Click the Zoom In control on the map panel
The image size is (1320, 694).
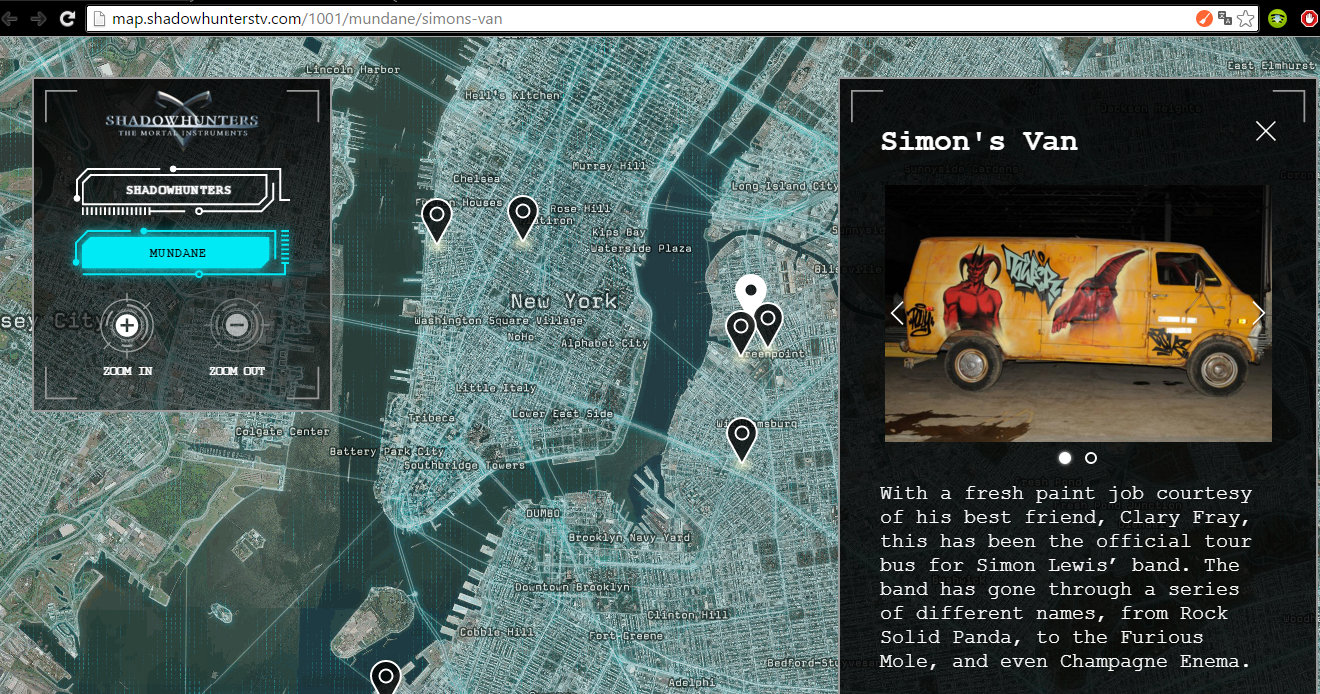coord(127,325)
